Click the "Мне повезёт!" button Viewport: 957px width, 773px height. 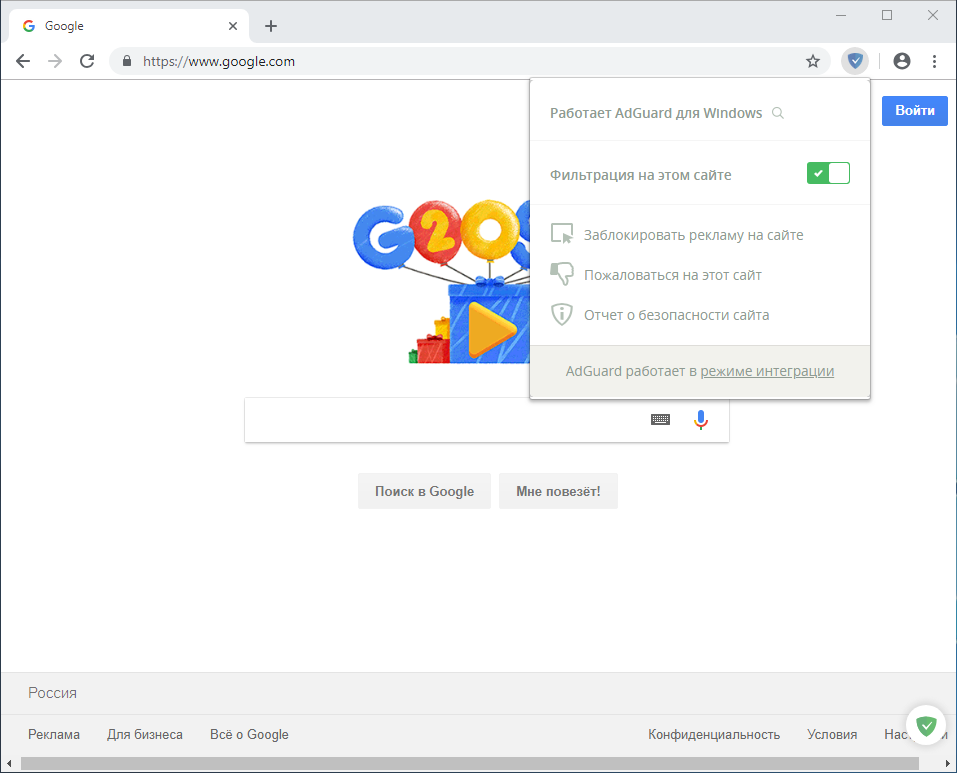558,491
